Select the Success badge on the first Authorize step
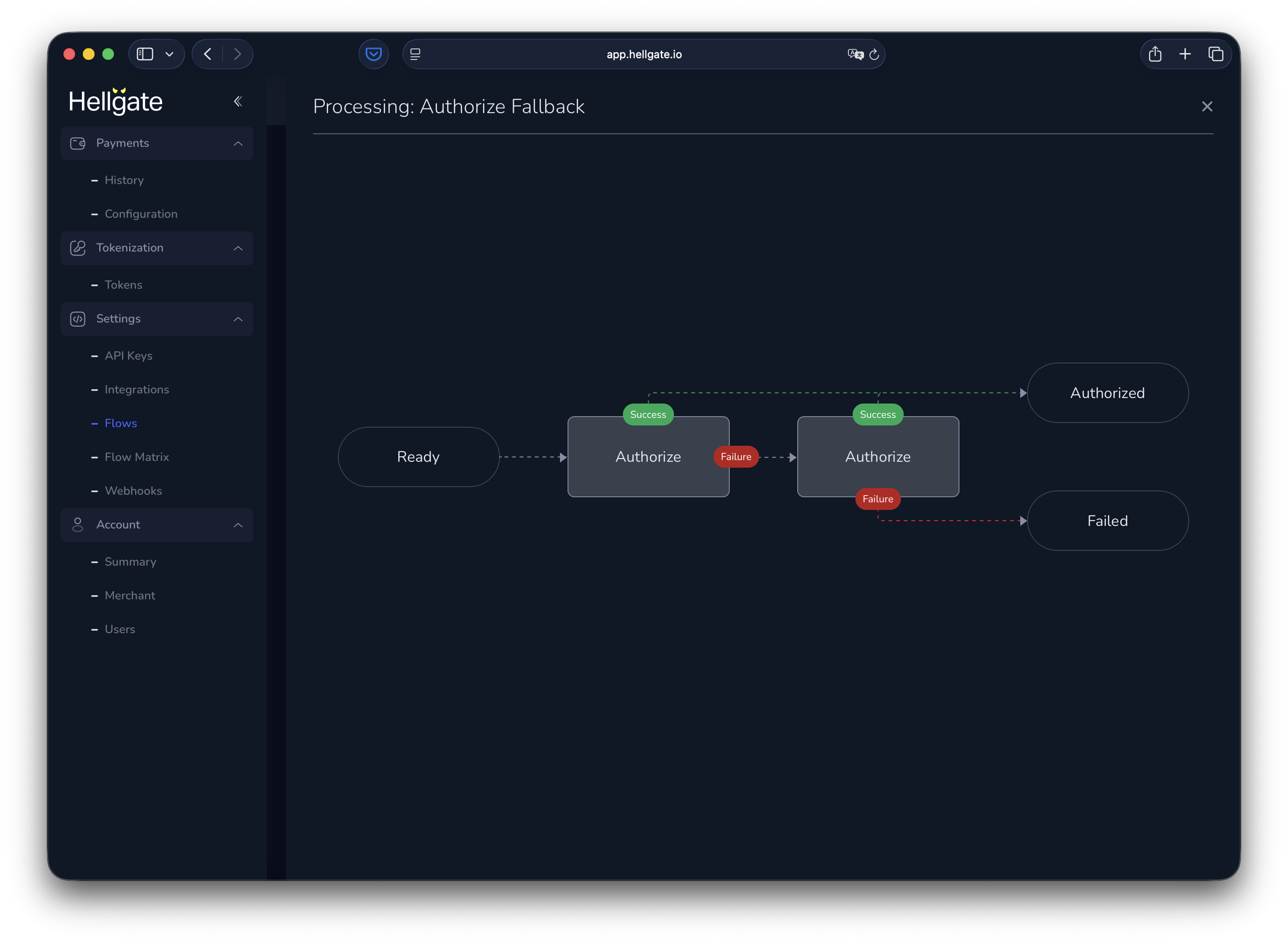Screen dimensions: 1288x943 pos(648,415)
